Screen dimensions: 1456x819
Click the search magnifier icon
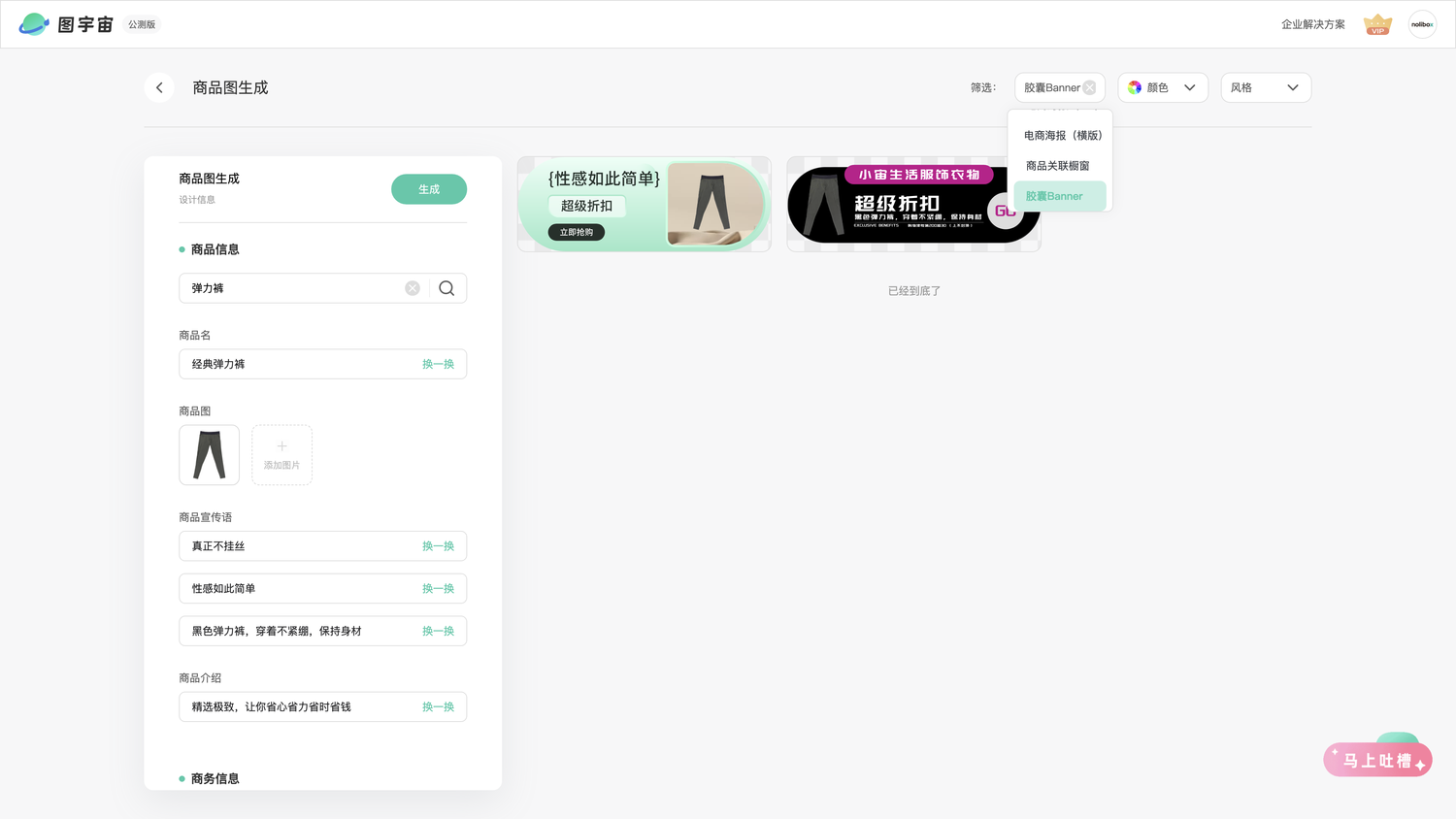[447, 288]
